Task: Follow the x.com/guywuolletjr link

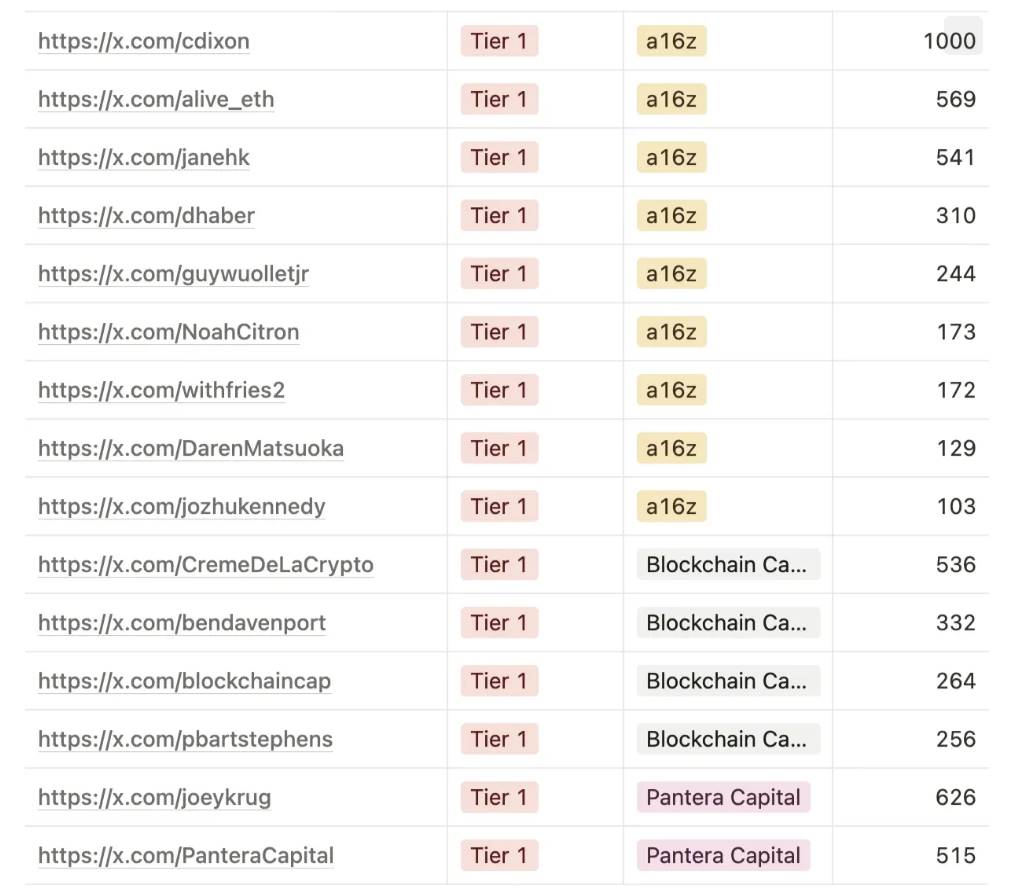Action: 173,274
